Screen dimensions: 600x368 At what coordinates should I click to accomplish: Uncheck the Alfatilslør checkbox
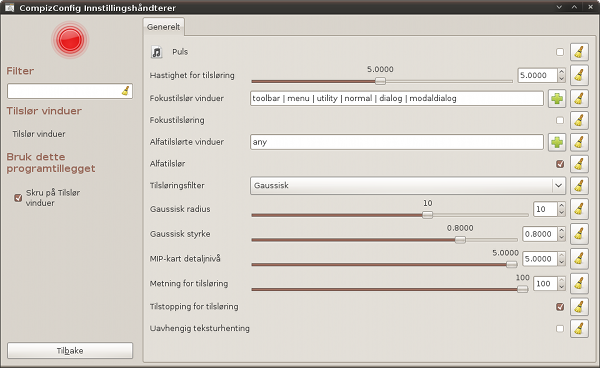pyautogui.click(x=560, y=164)
